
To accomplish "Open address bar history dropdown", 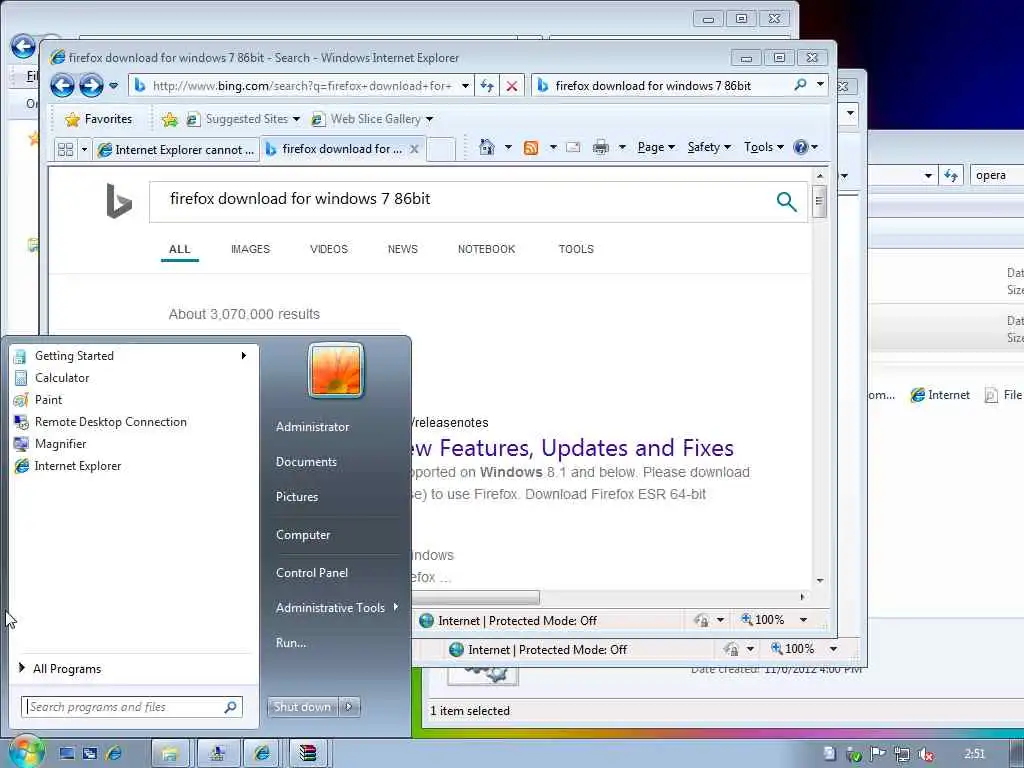I will pyautogui.click(x=465, y=86).
